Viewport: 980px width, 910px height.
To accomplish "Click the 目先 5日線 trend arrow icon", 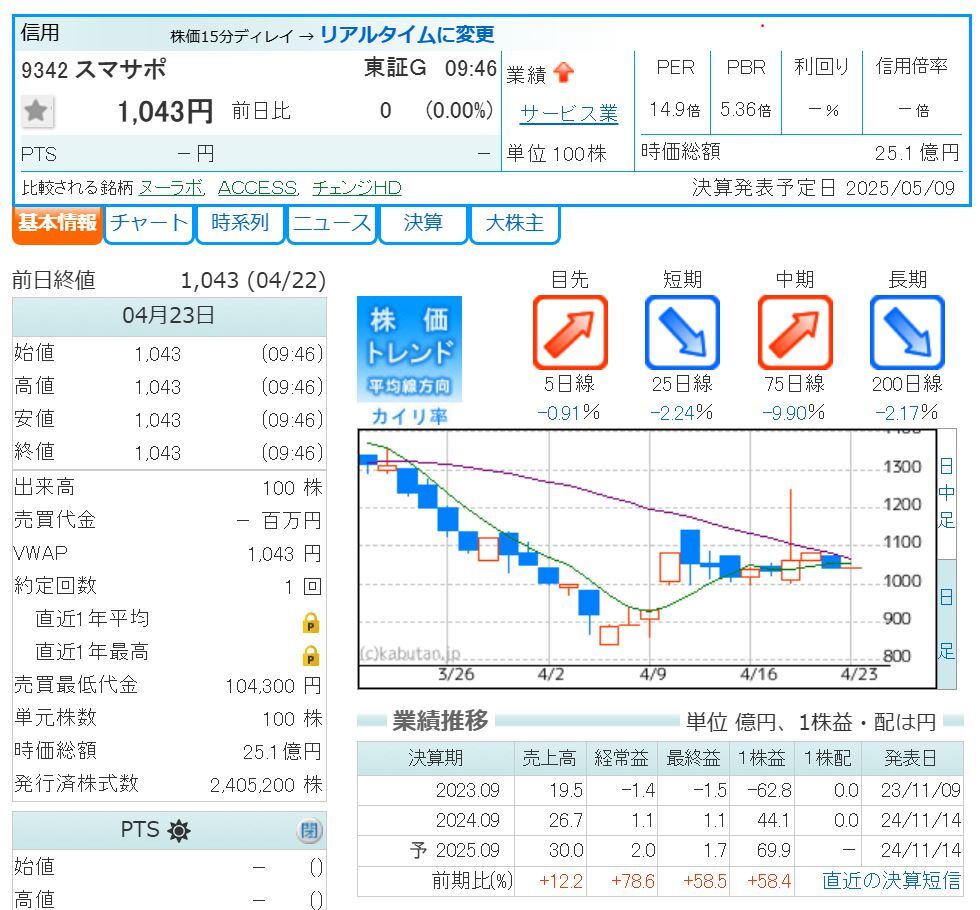I will (x=569, y=333).
